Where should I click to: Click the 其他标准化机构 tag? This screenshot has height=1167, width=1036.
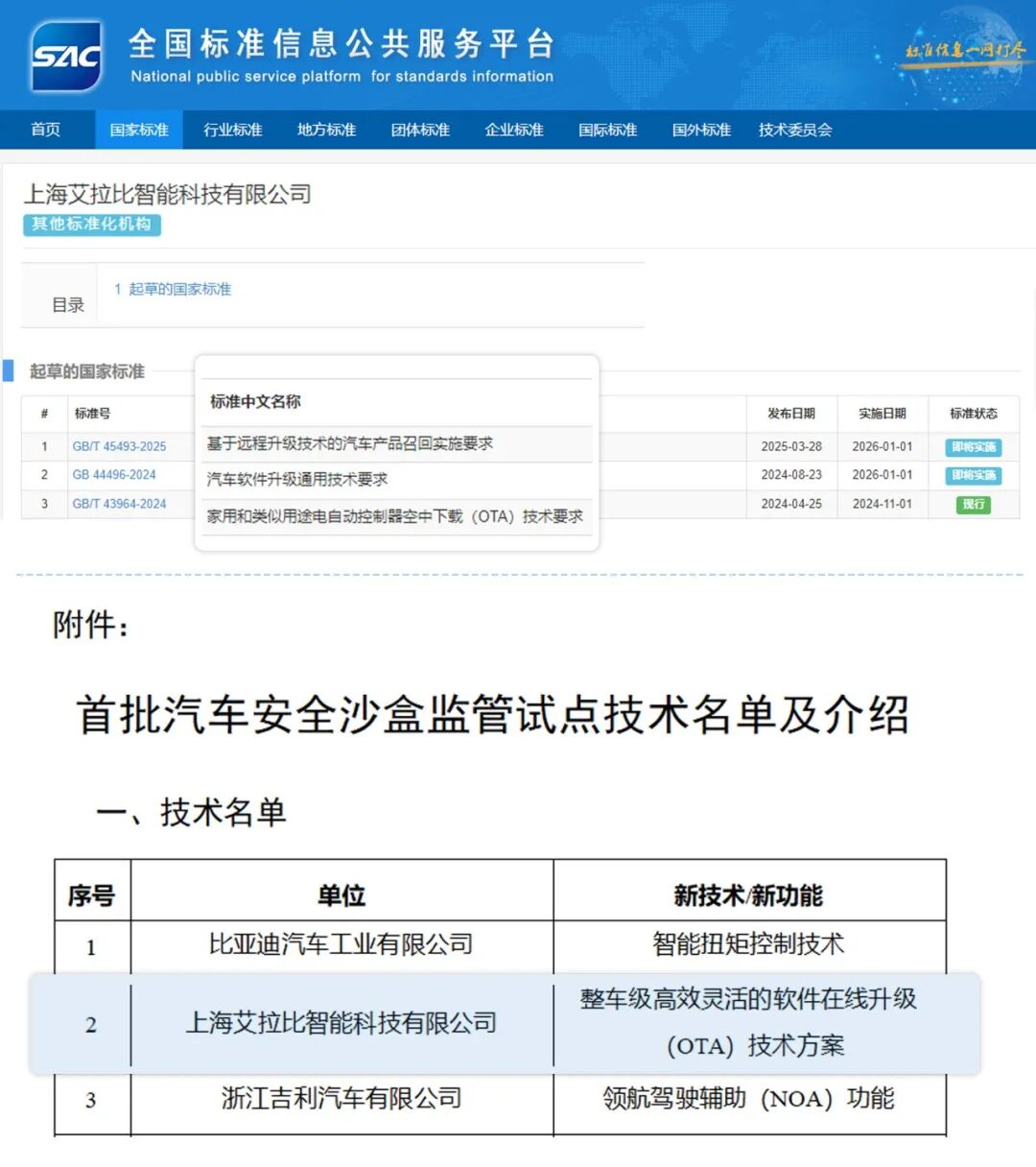pos(92,225)
